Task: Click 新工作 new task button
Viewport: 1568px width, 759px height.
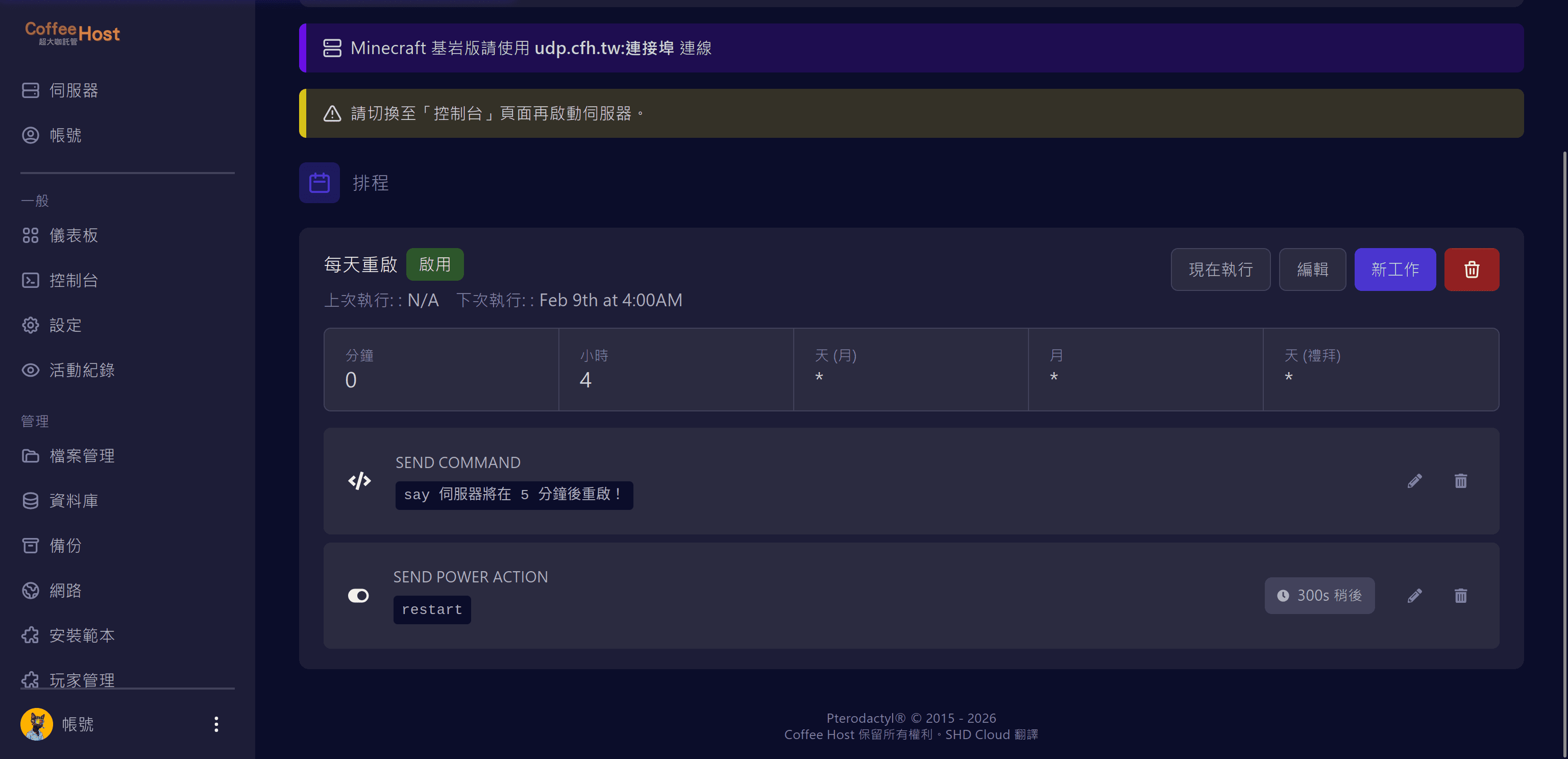Action: click(x=1394, y=269)
